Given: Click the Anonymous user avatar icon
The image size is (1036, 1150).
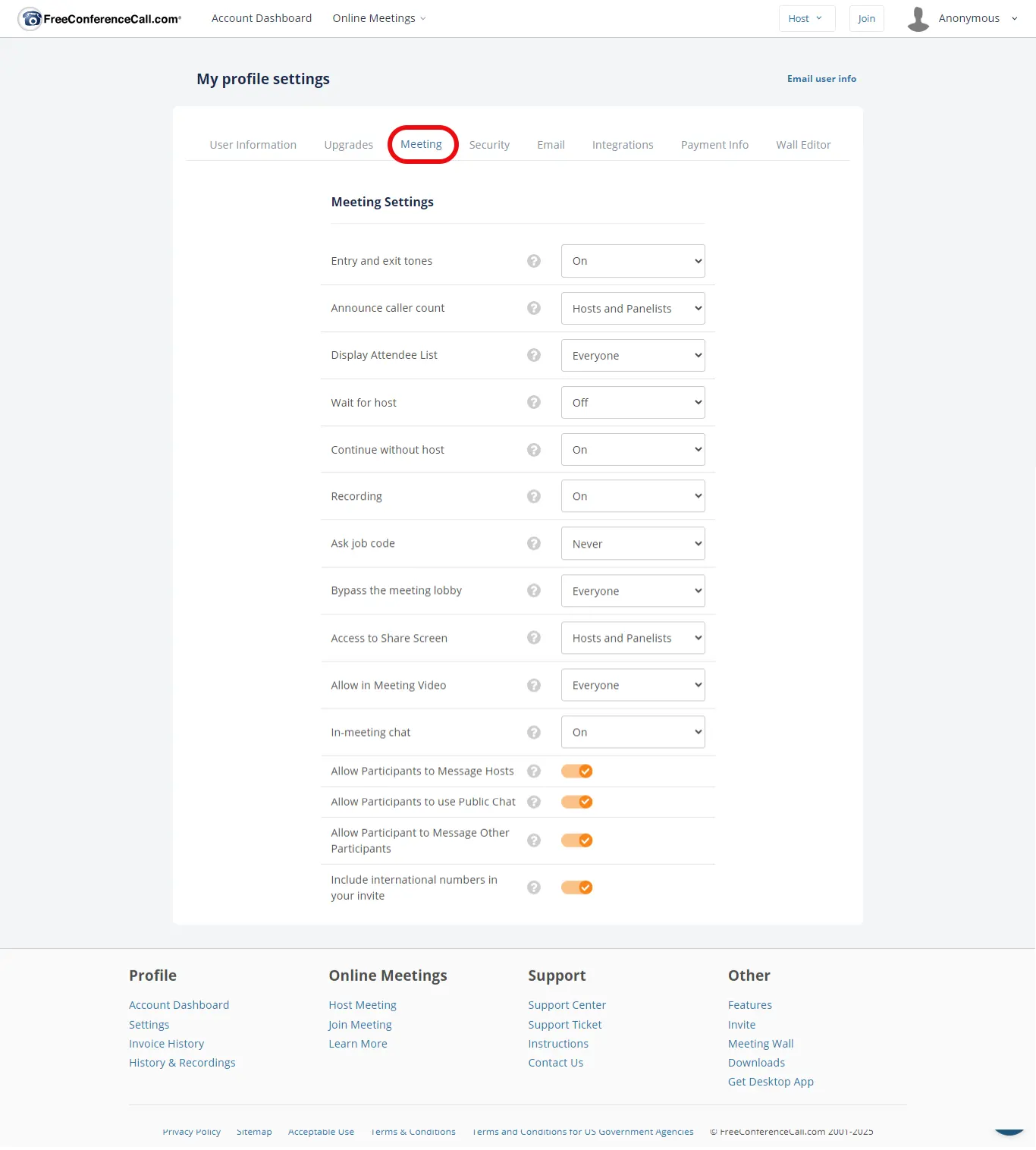Looking at the screenshot, I should click(x=918, y=19).
